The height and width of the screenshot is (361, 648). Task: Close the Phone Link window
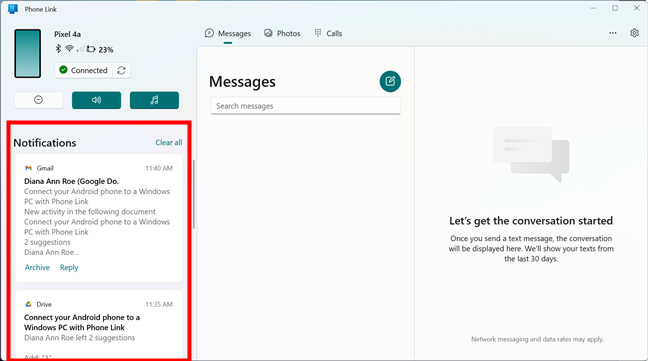coord(636,8)
